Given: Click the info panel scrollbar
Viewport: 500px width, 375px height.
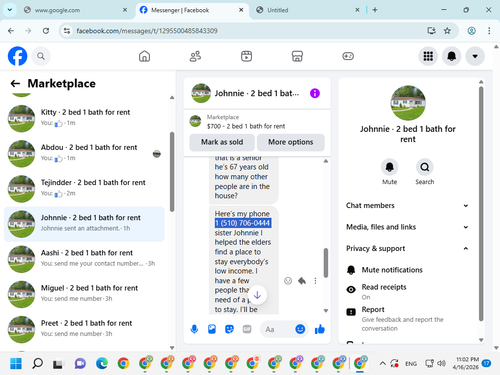Looking at the screenshot, I should point(481,203).
